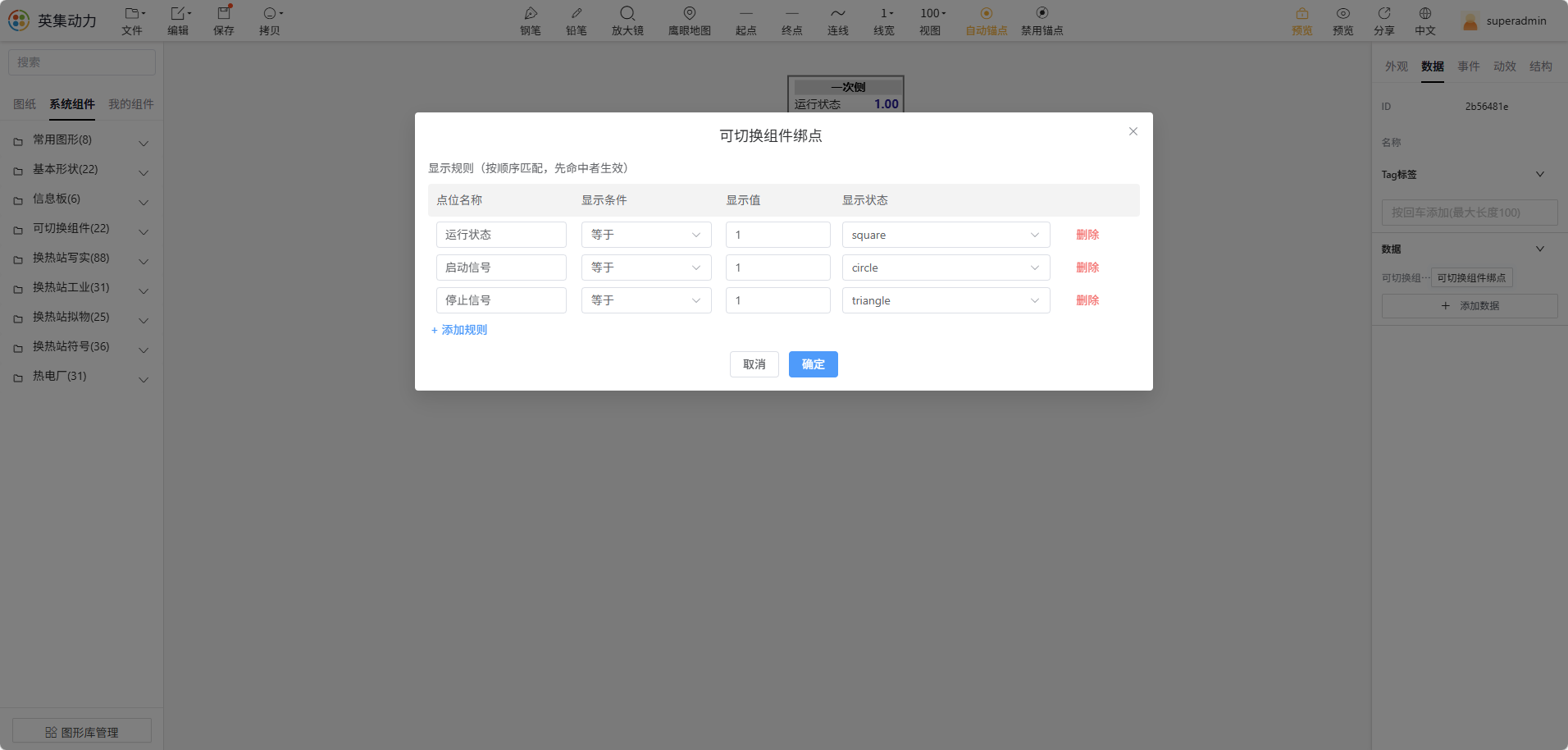Open 显示条件 dropdown for 启动信号 row
The width and height of the screenshot is (1568, 750).
[x=646, y=268]
